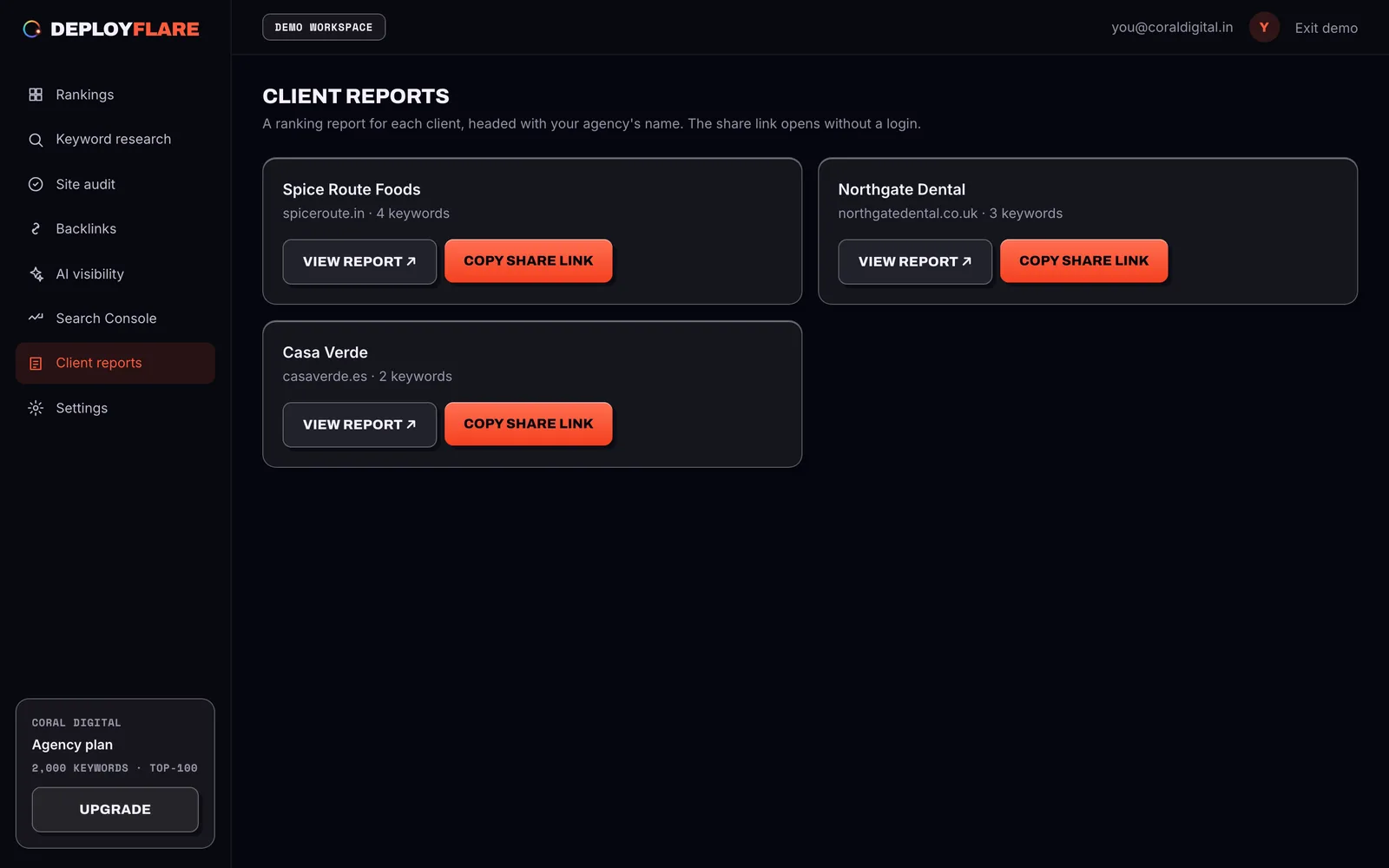Click the DEPLOYFLARE brand name
Image resolution: width=1389 pixels, height=868 pixels.
[125, 29]
